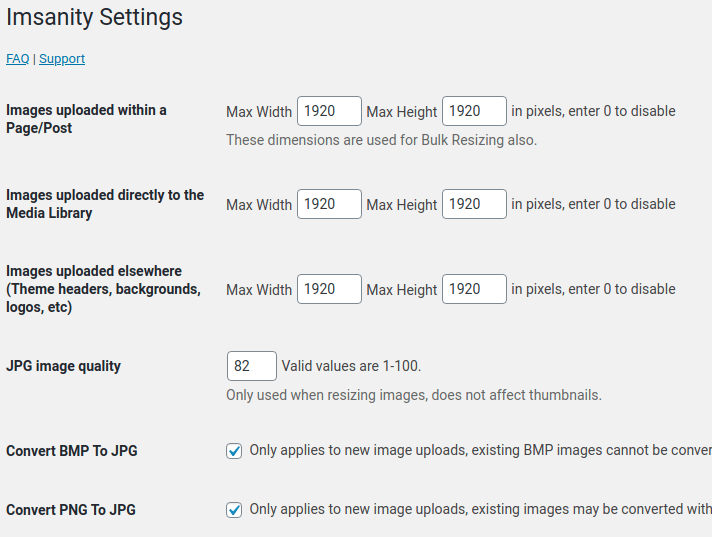Click the 'Convert PNG To JPG' label

(x=71, y=510)
